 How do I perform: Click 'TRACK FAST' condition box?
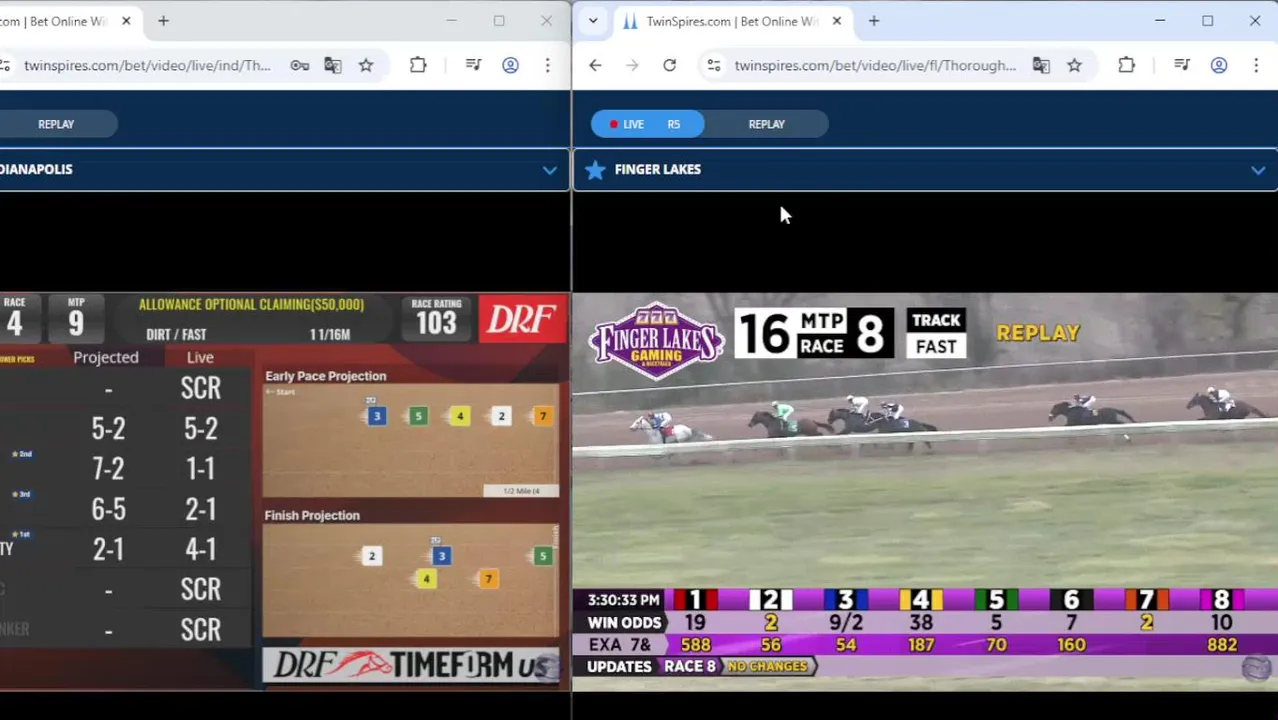(936, 334)
